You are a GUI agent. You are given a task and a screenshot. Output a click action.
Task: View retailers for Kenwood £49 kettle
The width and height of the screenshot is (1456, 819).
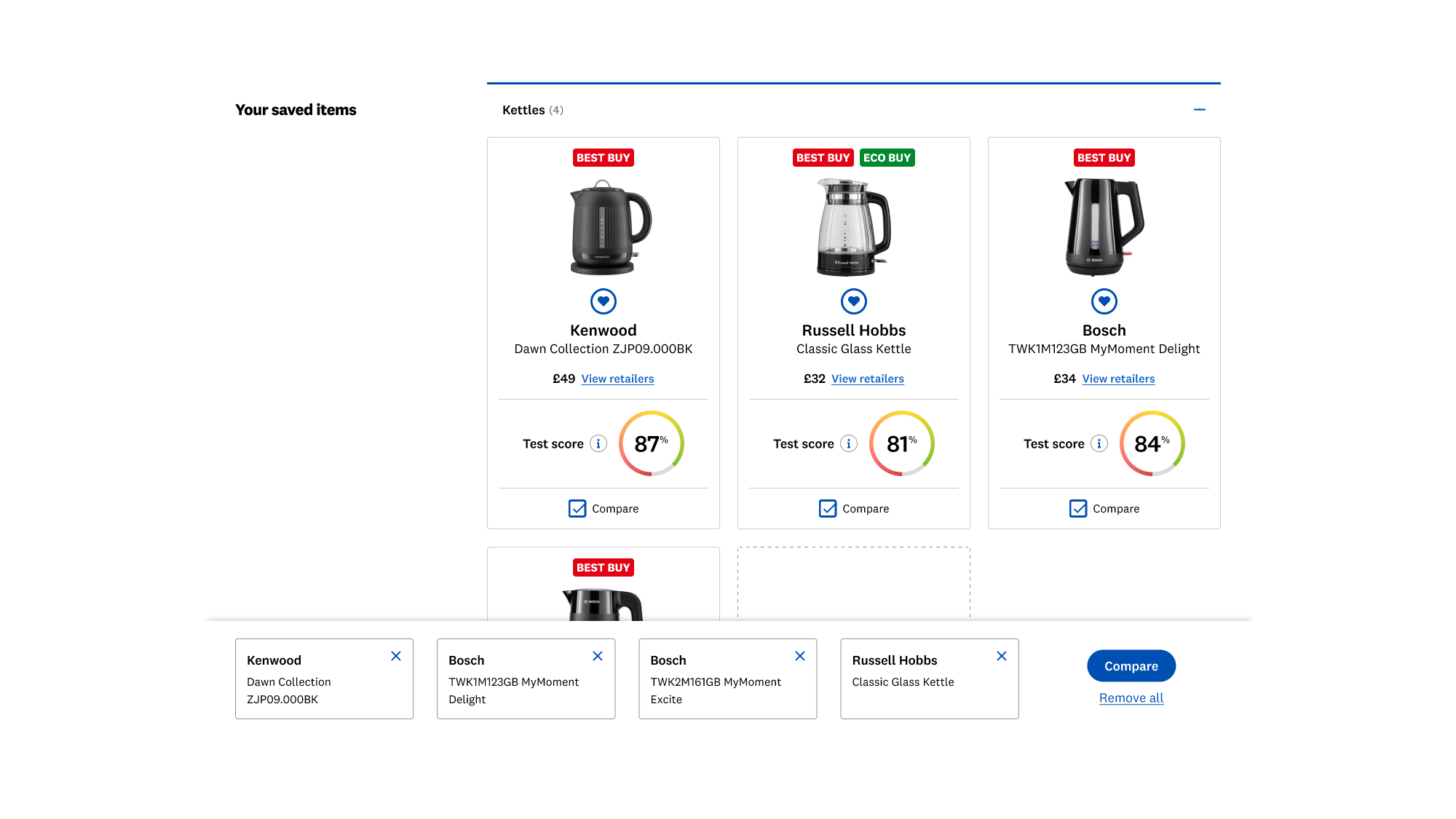point(617,379)
